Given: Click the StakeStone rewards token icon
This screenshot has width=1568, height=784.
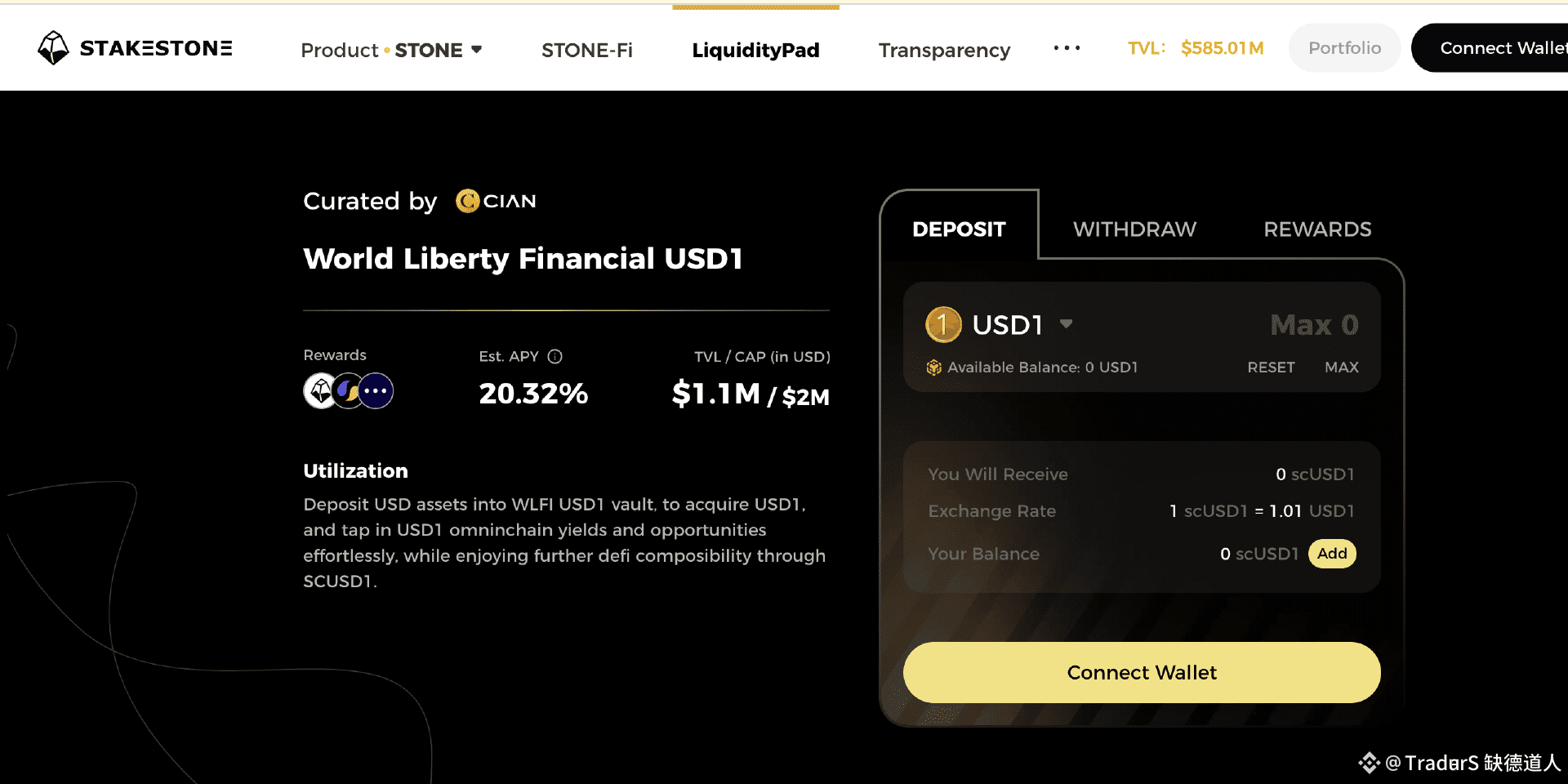Looking at the screenshot, I should (320, 391).
